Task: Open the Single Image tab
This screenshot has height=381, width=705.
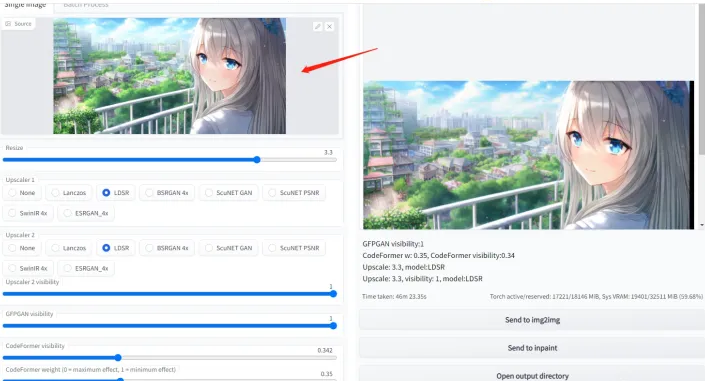Action: 26,4
